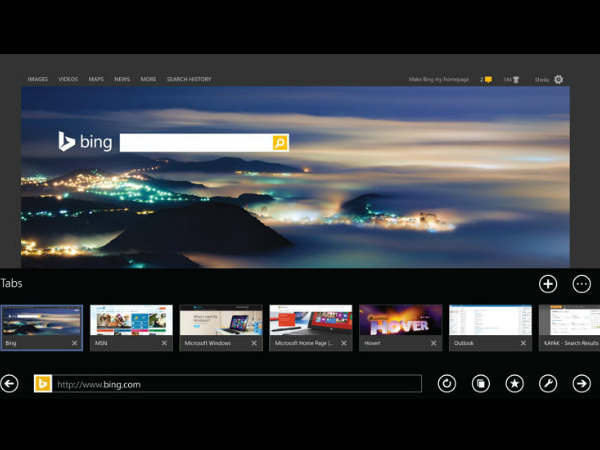
Task: Go forward with the right arrow button
Action: [x=582, y=383]
